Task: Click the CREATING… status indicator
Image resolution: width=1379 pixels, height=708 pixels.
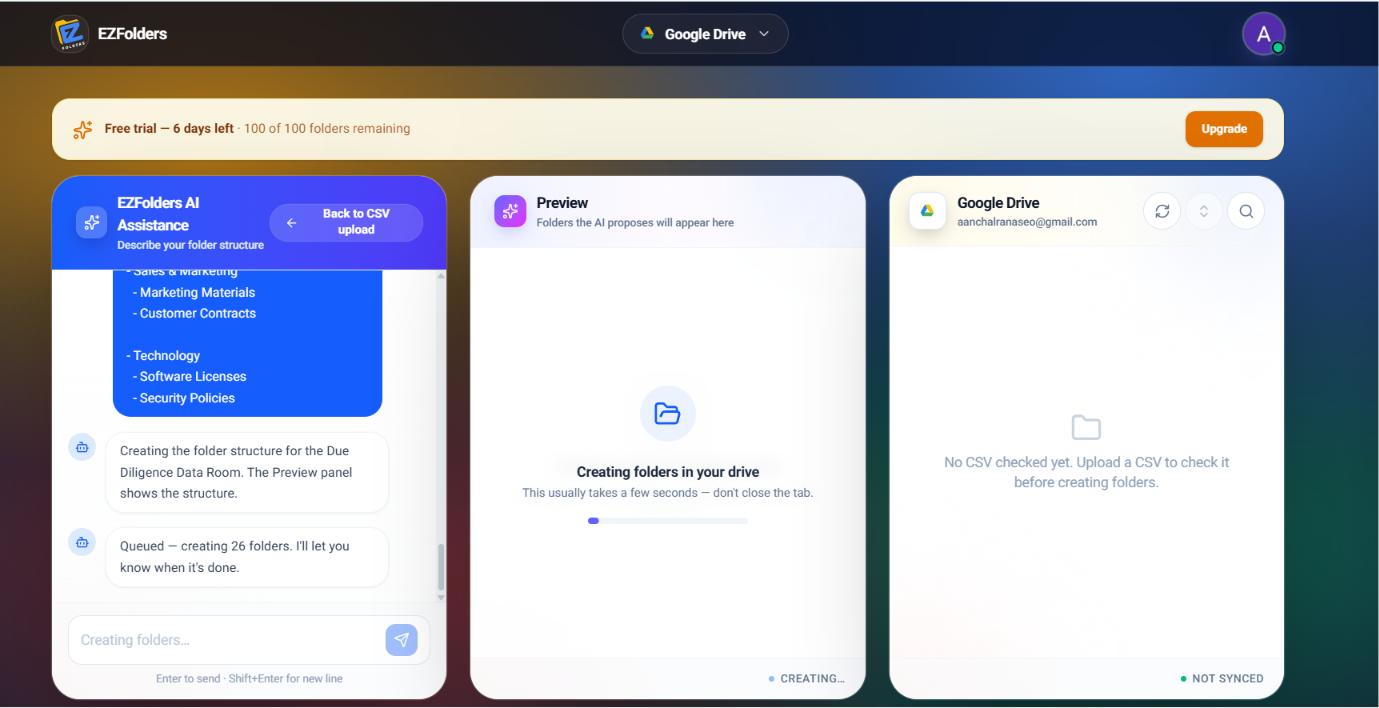Action: point(807,678)
